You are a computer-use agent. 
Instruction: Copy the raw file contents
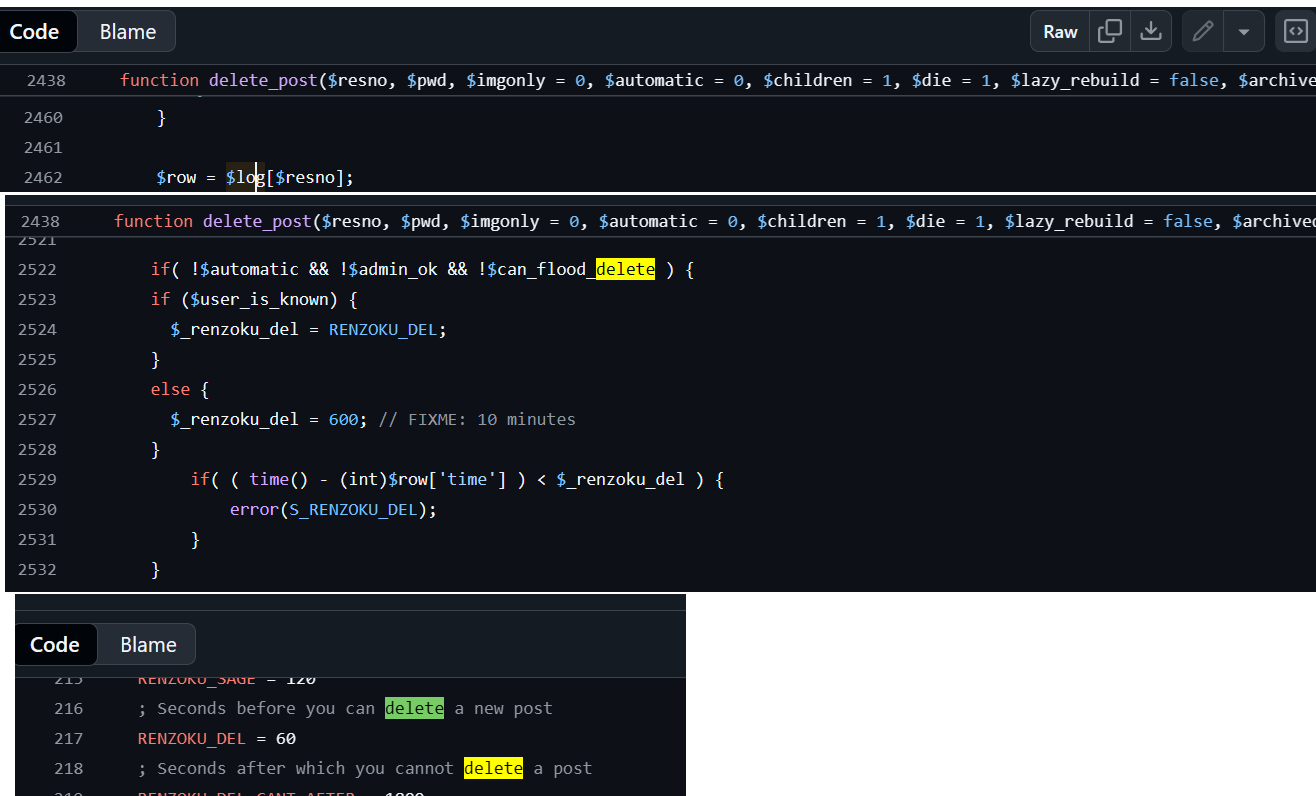[1110, 32]
